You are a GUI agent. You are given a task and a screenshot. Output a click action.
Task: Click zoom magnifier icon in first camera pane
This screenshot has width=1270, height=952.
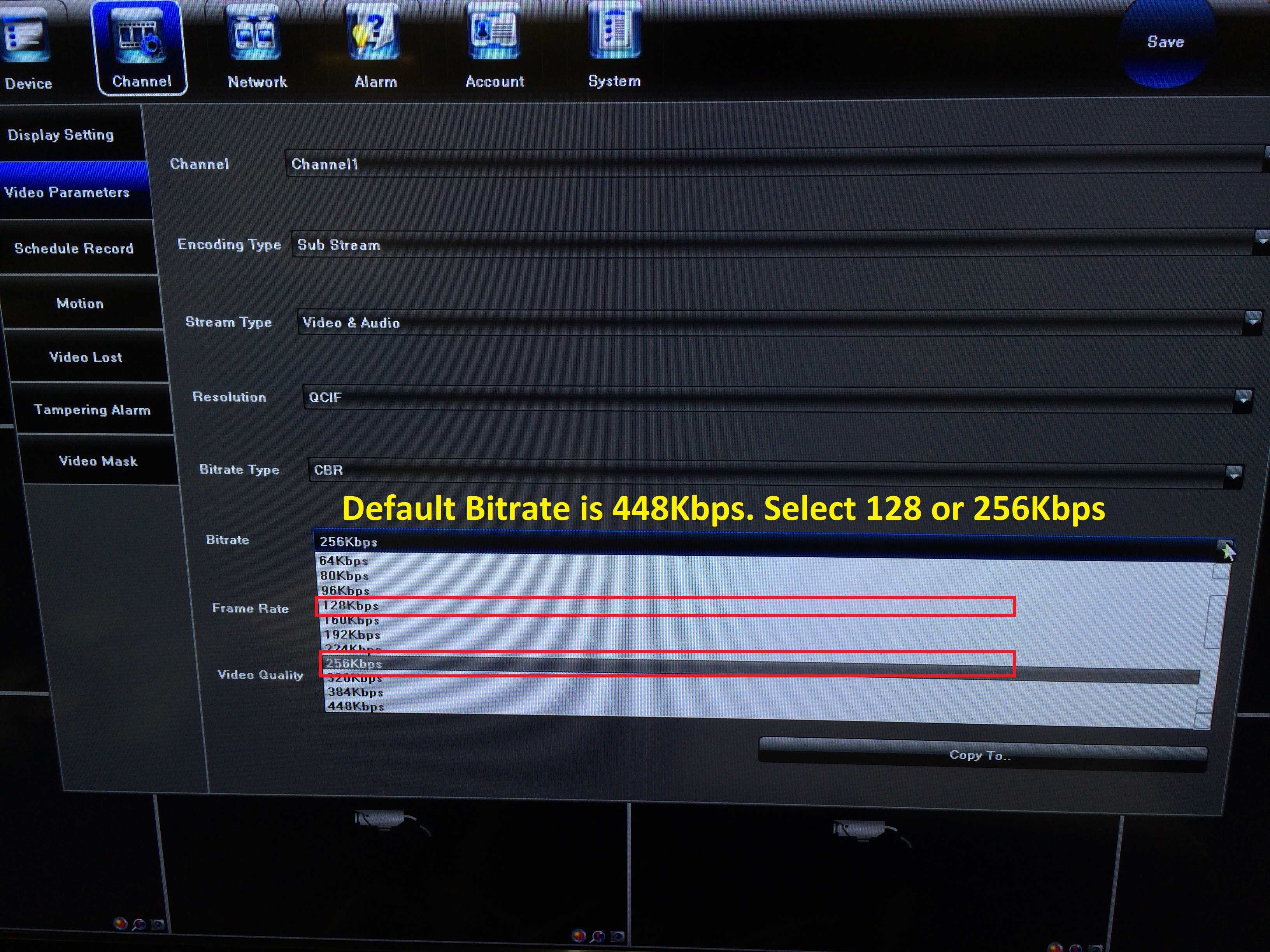139,924
